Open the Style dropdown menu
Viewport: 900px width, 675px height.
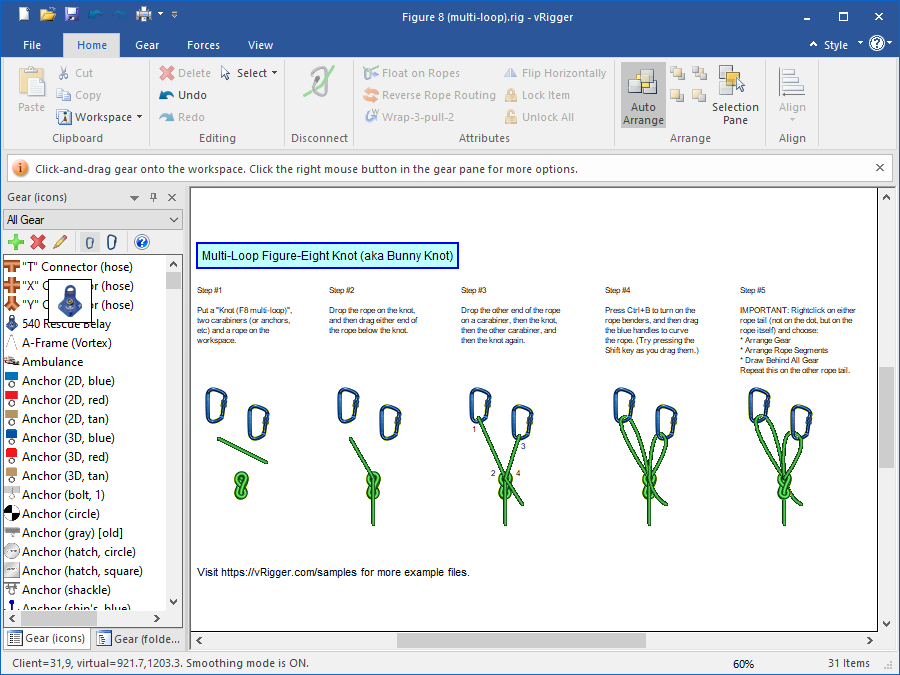click(x=835, y=45)
